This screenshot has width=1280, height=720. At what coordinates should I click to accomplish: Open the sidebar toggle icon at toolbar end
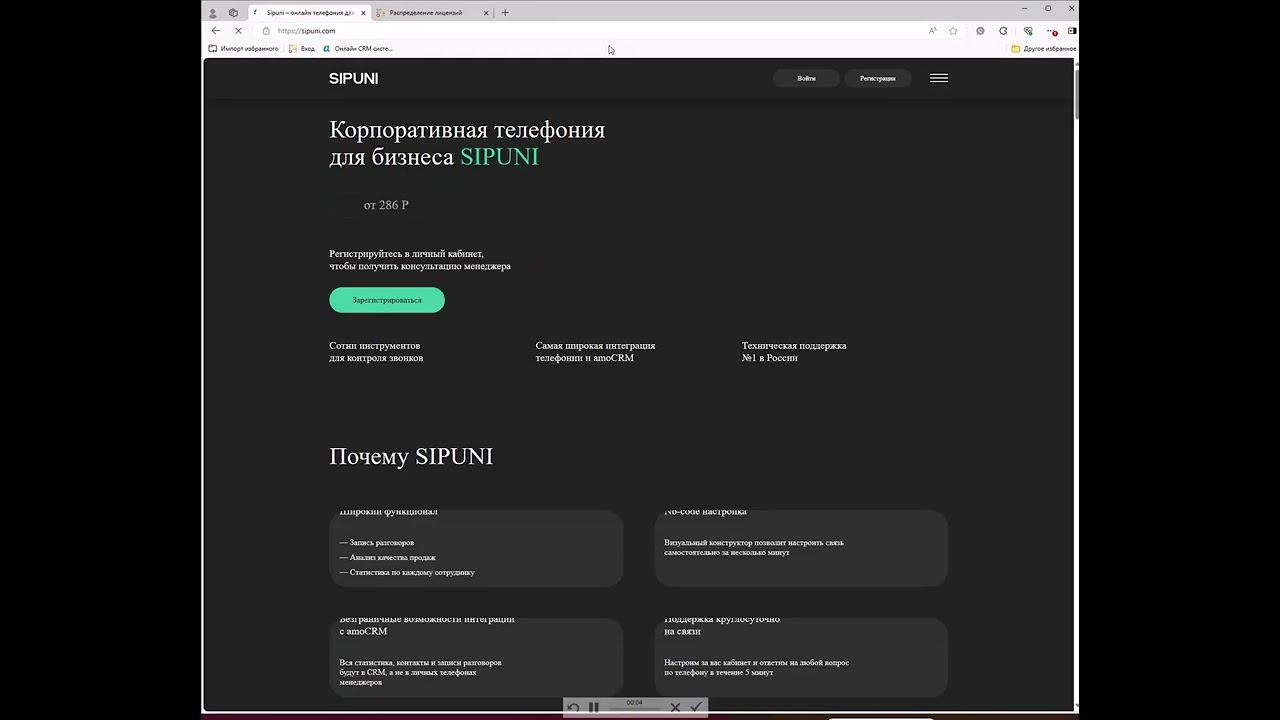[x=1071, y=31]
